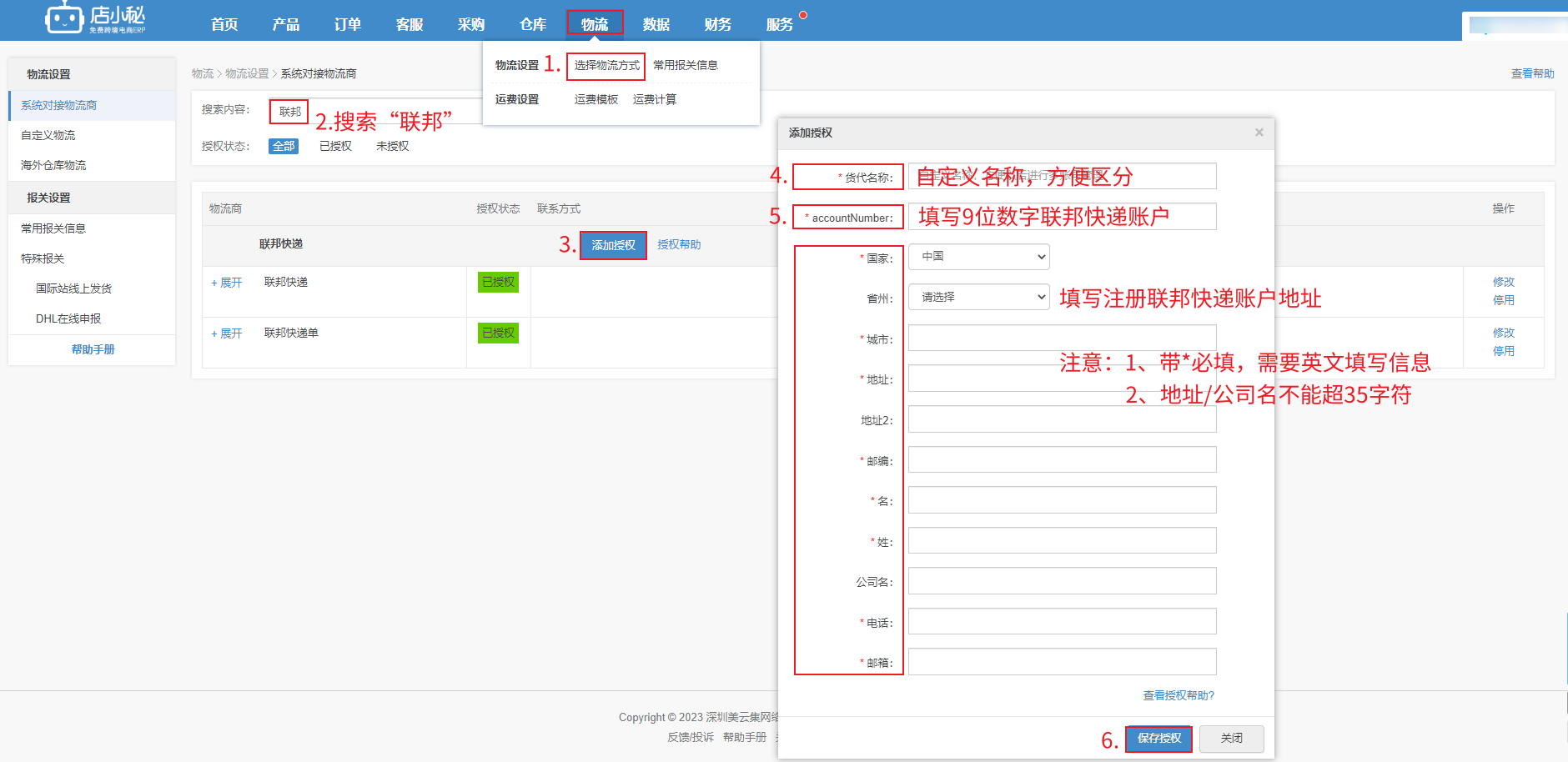Viewport: 1568px width, 762px height.
Task: Open the 仓库 menu
Action: [x=533, y=24]
